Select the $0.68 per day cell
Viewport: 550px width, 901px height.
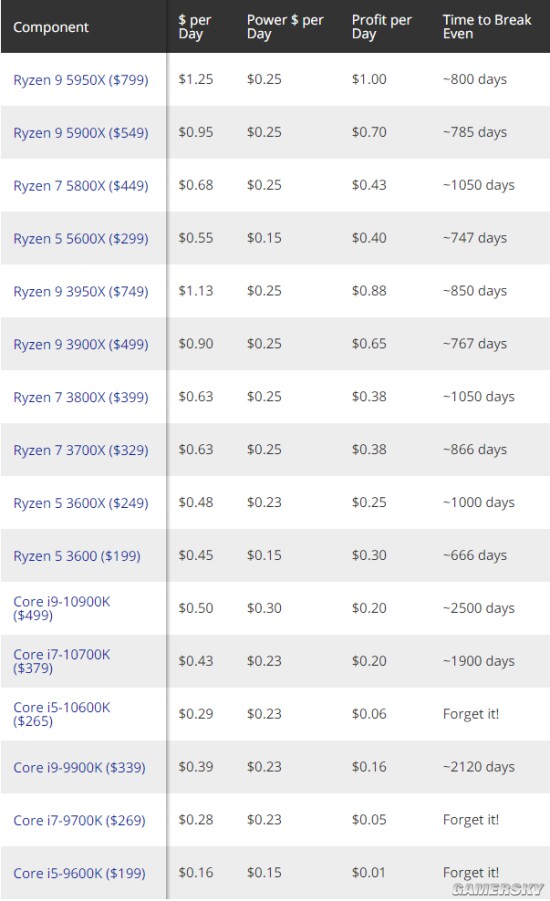(x=195, y=185)
